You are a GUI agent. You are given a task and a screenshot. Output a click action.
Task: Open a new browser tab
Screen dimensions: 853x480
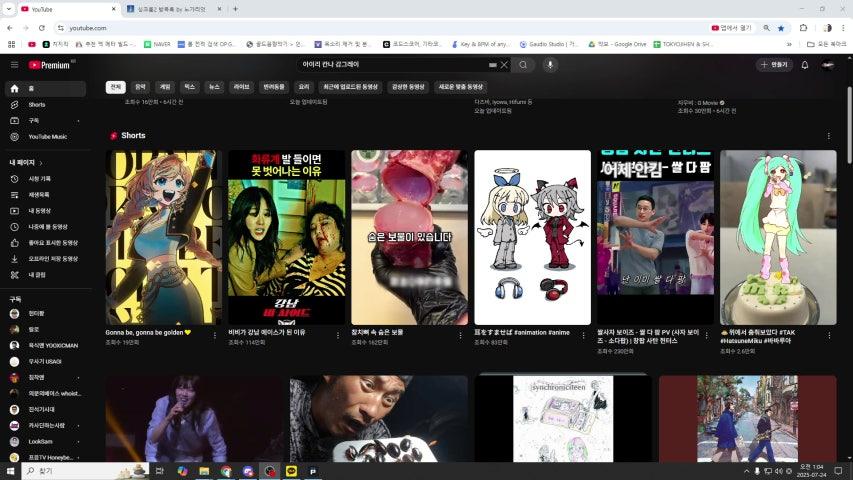tap(236, 9)
